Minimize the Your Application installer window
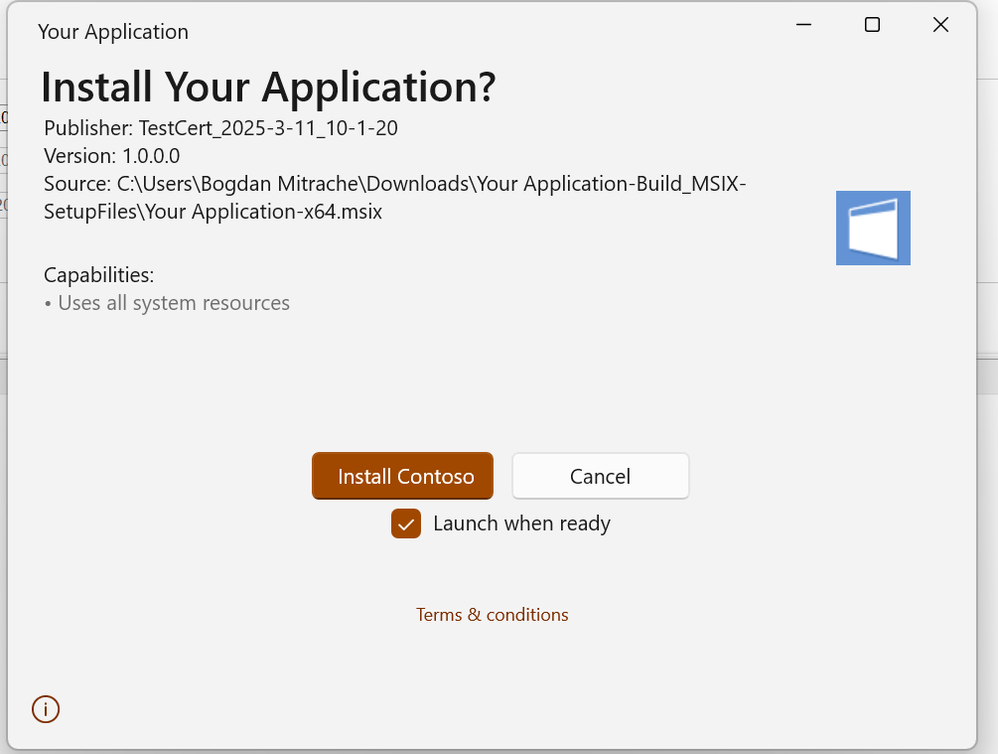Viewport: 998px width, 754px height. pos(804,25)
